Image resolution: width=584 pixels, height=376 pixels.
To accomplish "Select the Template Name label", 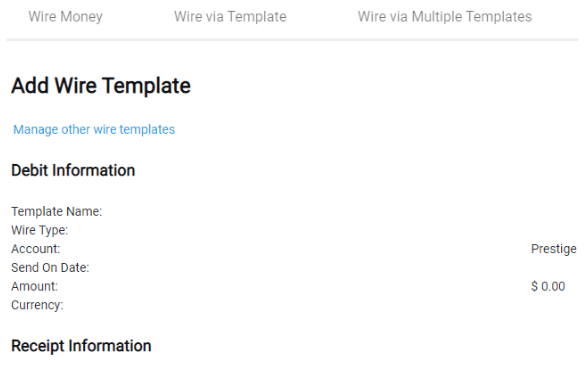I will [57, 211].
